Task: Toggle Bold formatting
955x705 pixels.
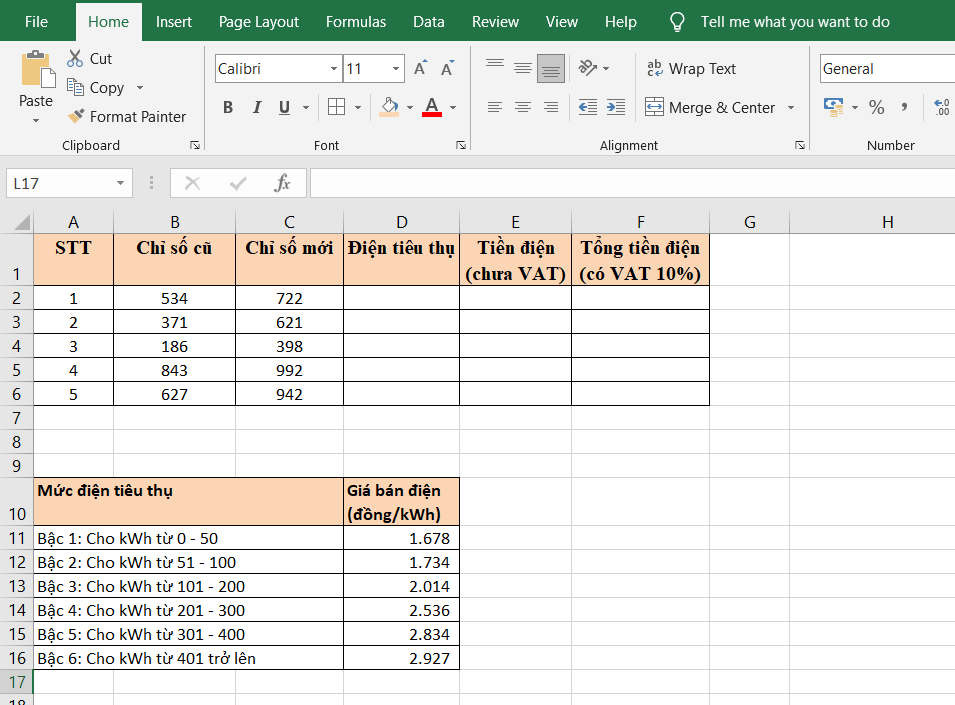Action: click(x=228, y=108)
